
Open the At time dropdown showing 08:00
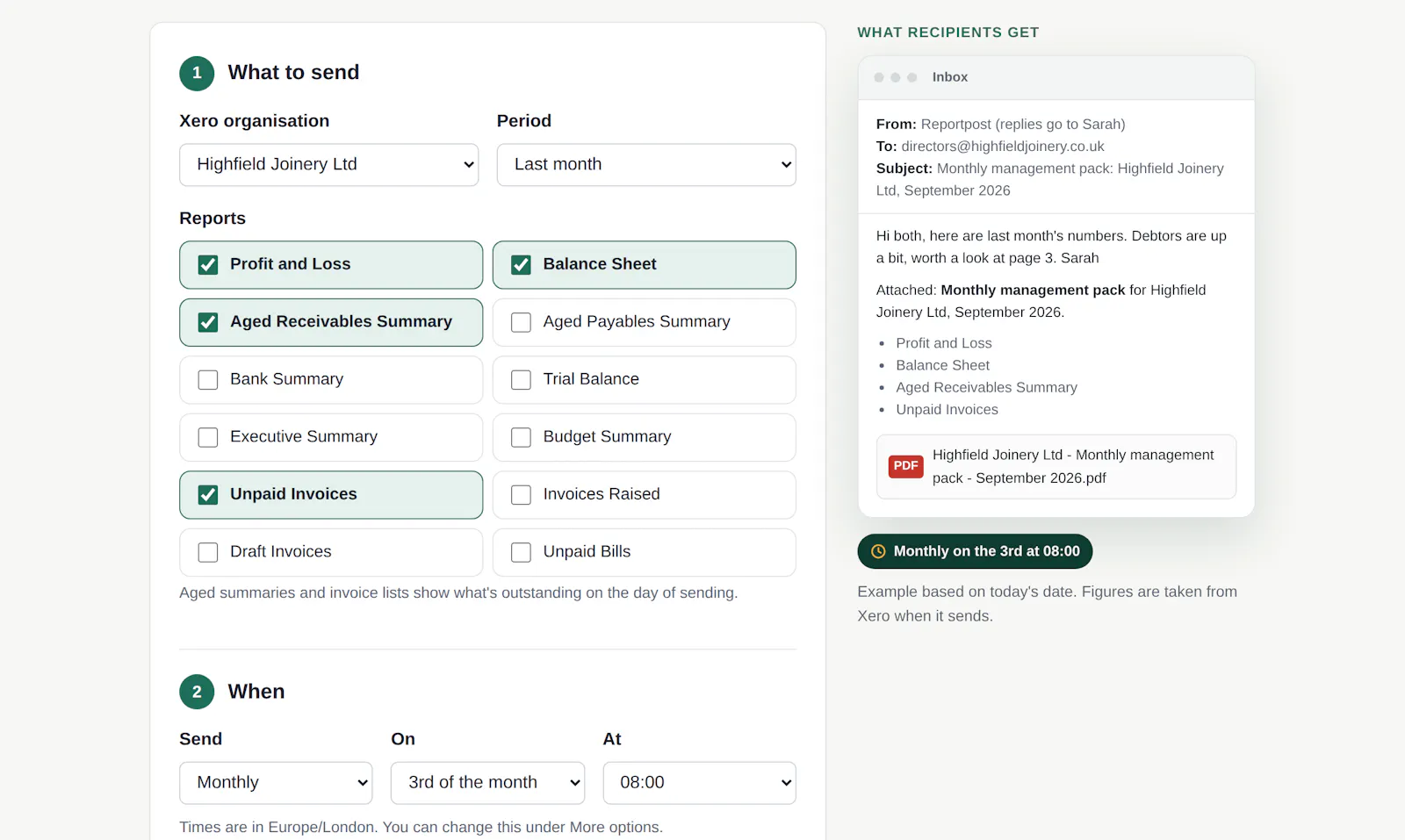(x=699, y=783)
